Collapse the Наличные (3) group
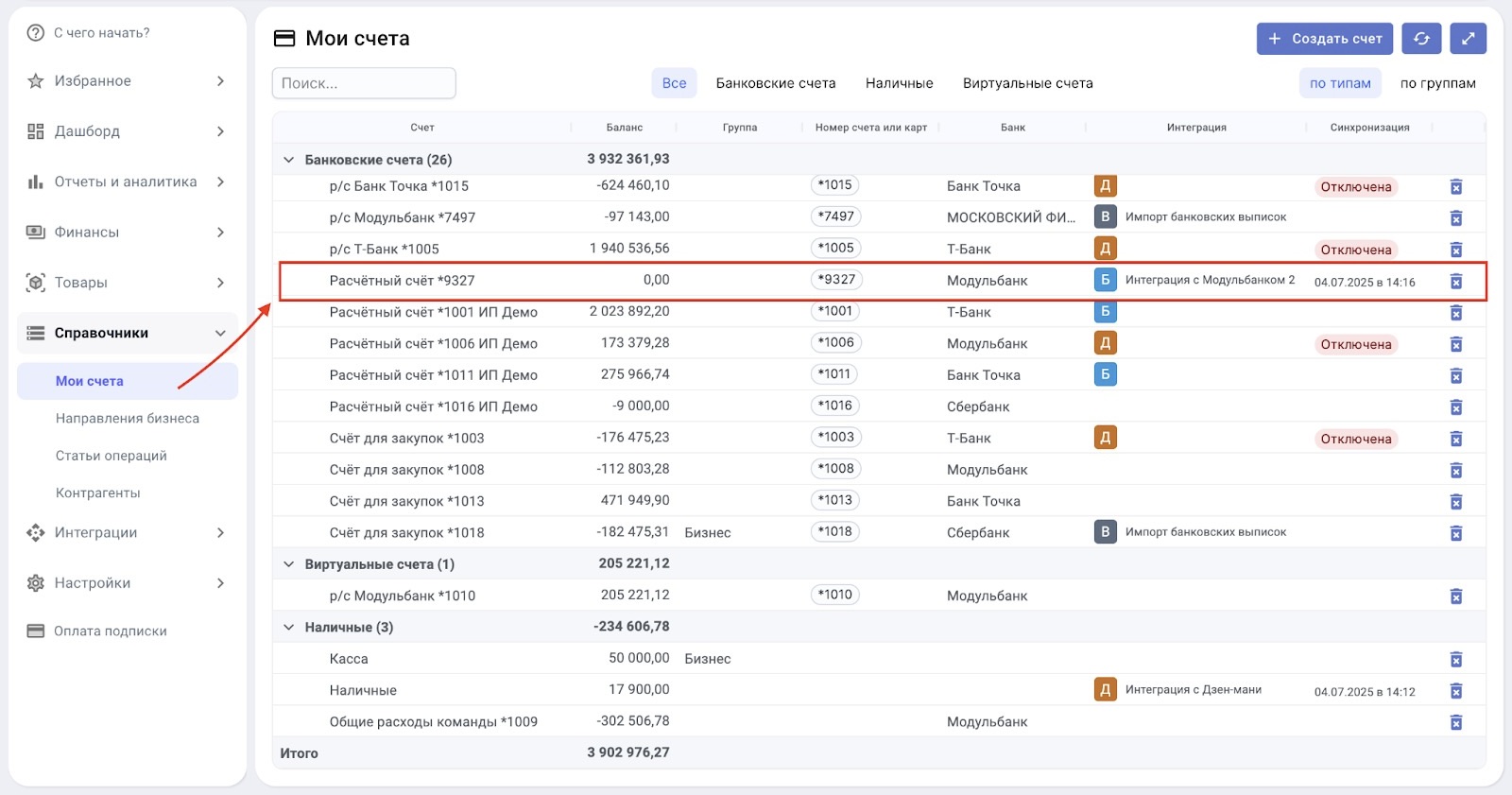 (x=289, y=628)
